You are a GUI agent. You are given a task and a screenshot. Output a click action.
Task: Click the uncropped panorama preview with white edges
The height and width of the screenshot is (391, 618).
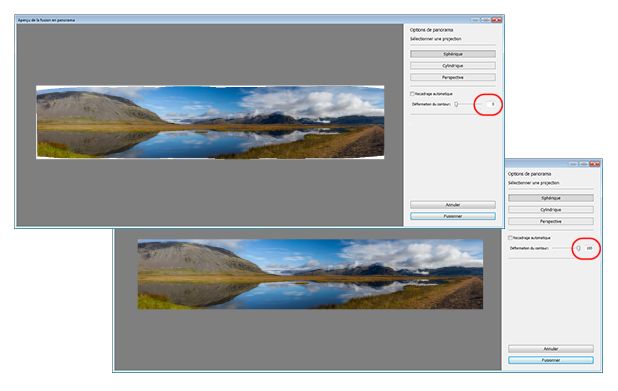[210, 122]
